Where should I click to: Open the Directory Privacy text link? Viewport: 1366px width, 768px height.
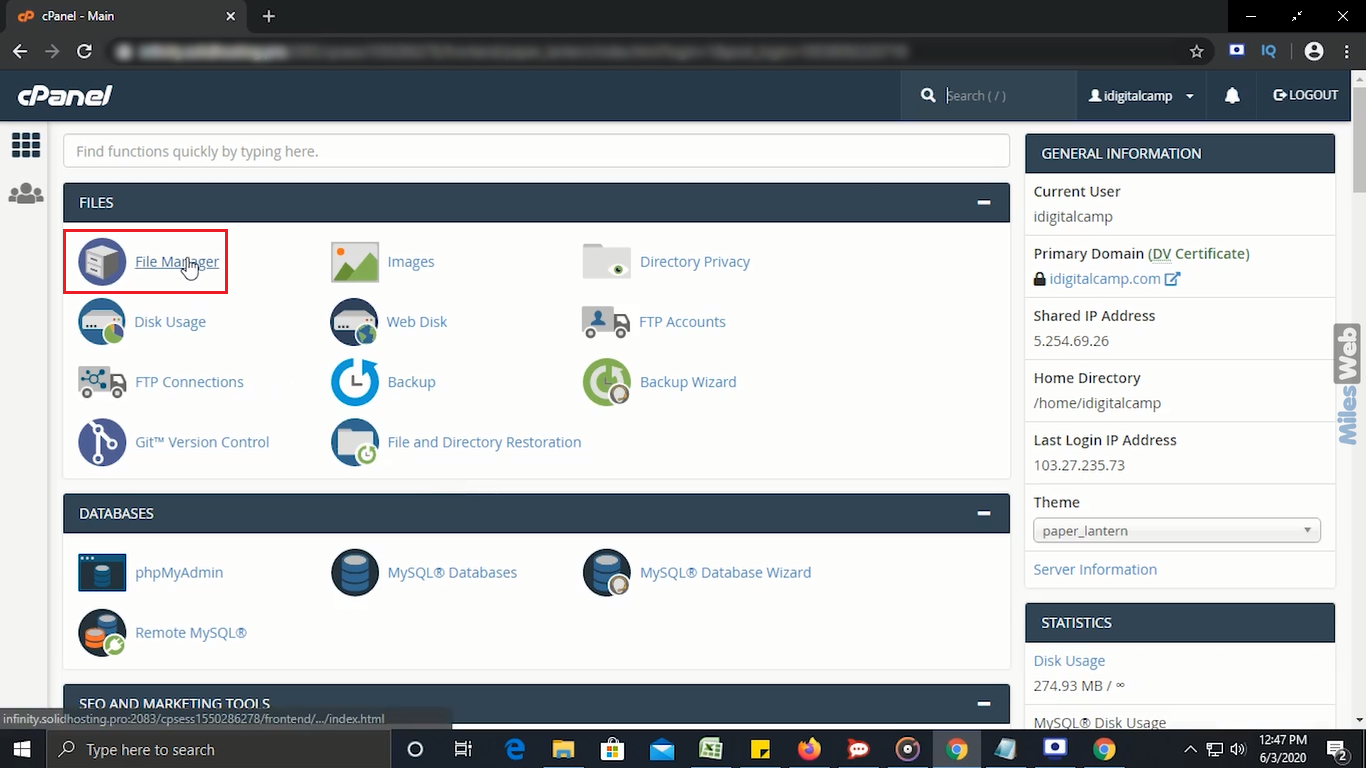point(695,262)
